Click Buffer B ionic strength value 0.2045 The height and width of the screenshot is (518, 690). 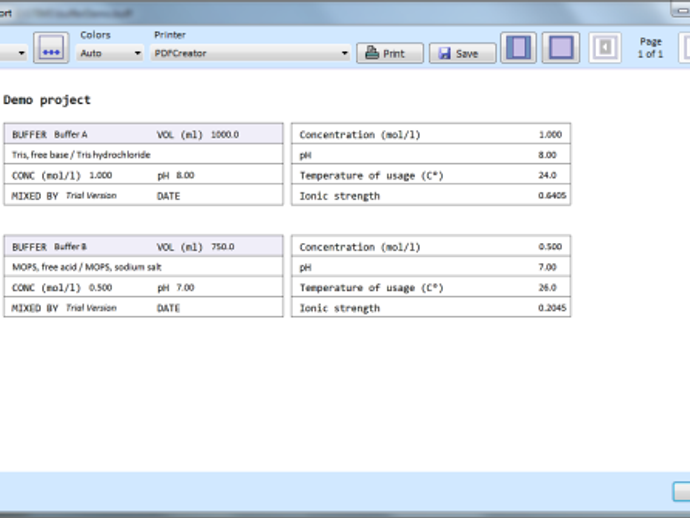[552, 308]
